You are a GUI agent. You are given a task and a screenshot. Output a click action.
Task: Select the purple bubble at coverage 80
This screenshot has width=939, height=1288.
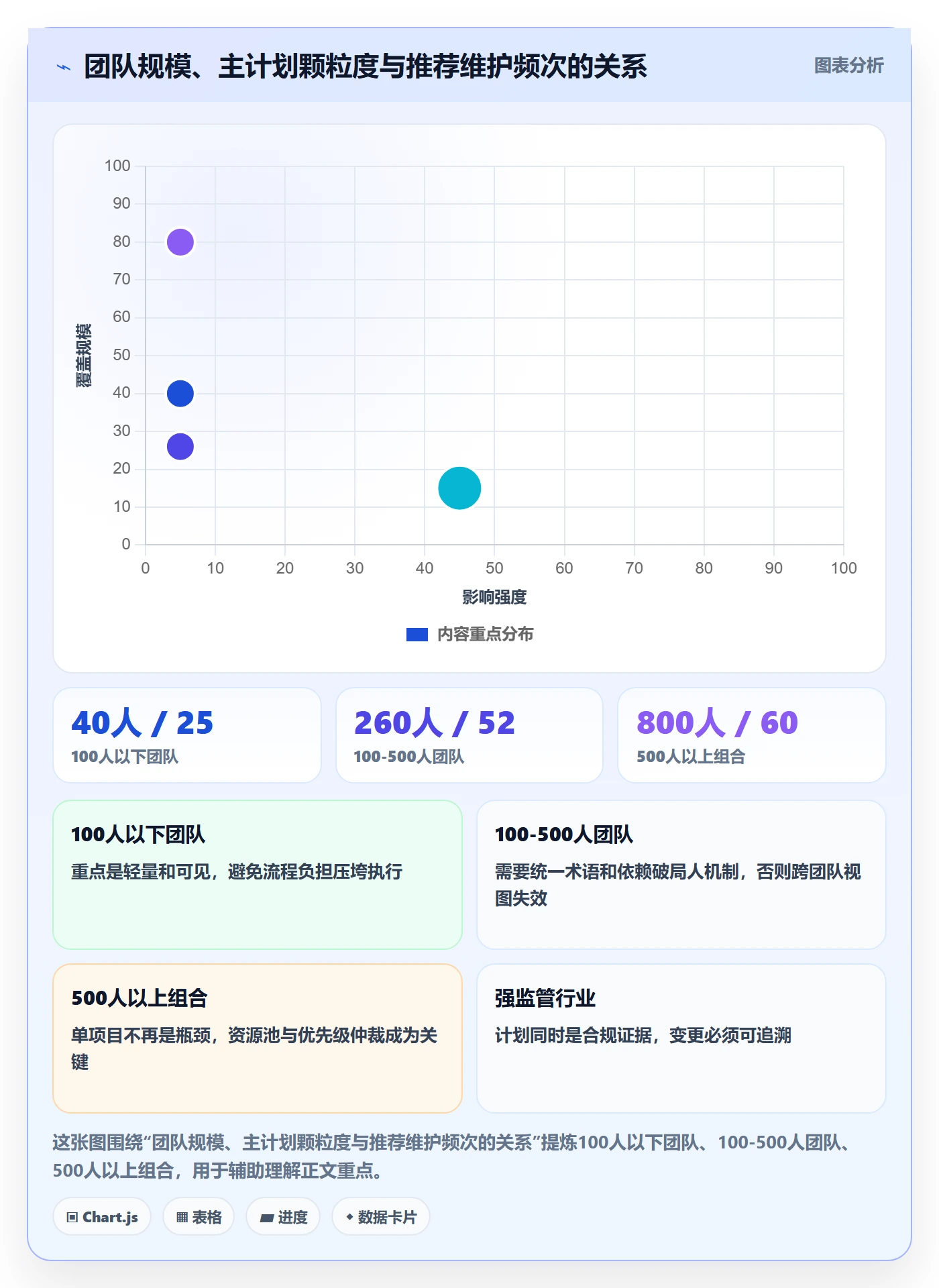click(x=180, y=242)
